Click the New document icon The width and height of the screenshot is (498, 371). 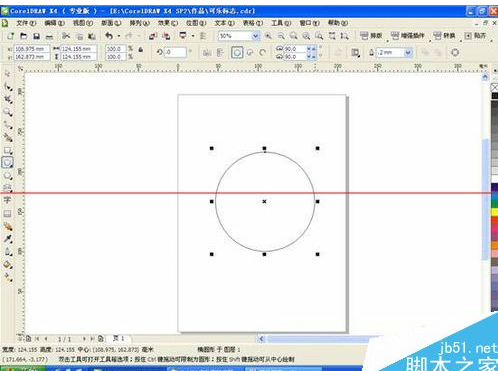tap(11, 36)
